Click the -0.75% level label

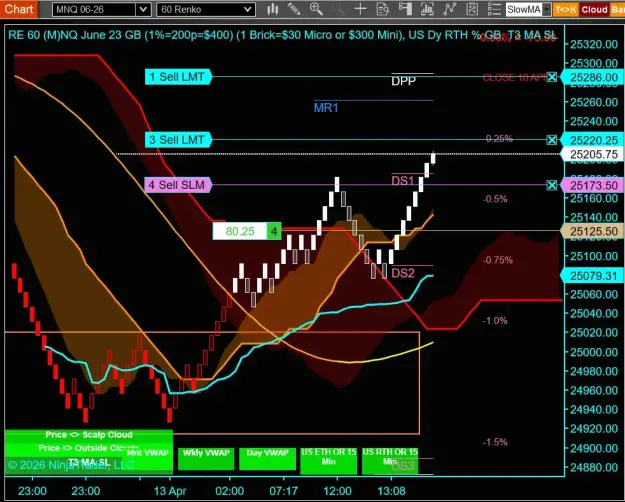tap(498, 260)
